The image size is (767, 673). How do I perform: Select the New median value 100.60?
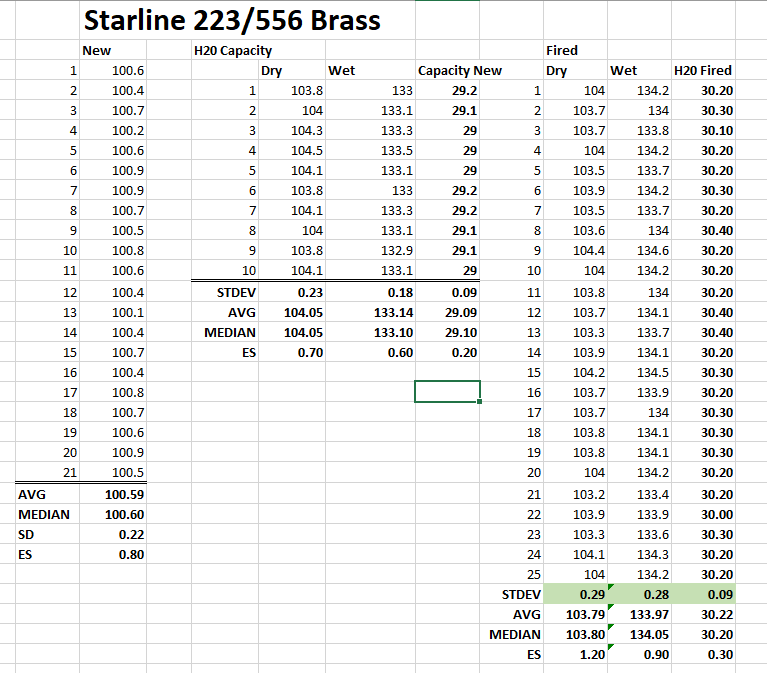[113, 515]
